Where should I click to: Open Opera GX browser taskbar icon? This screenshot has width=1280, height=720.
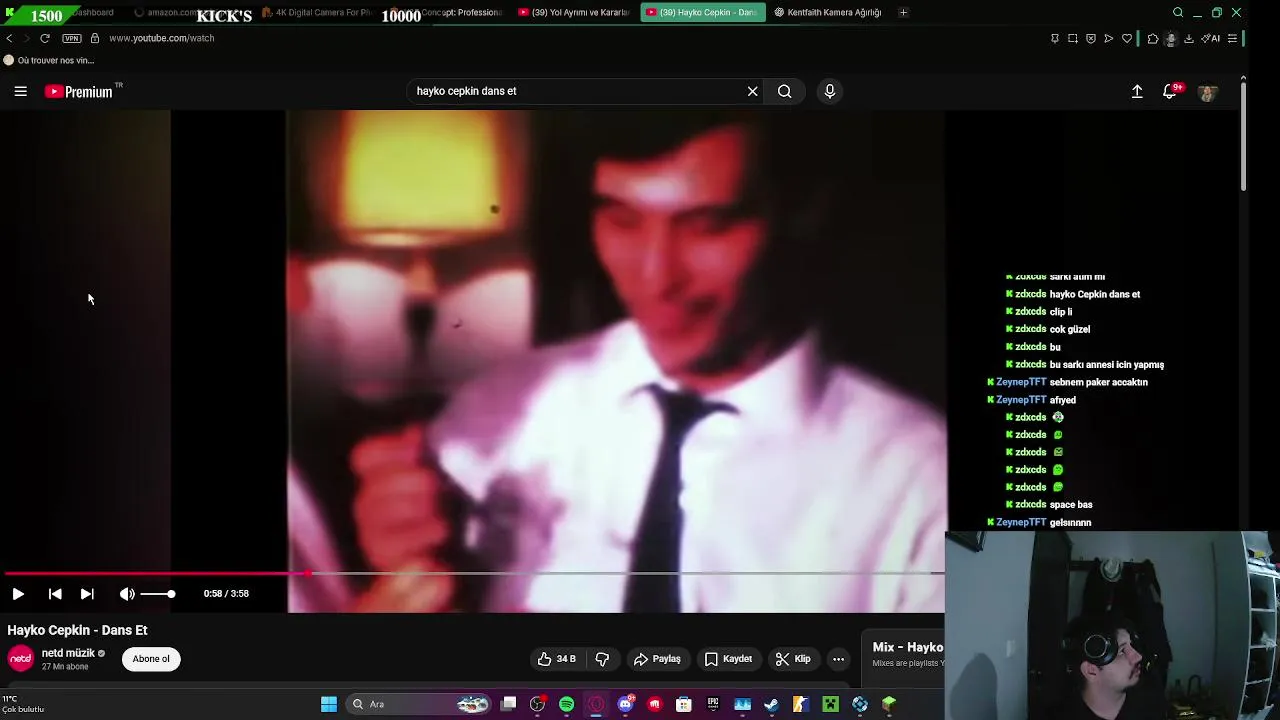tap(596, 704)
